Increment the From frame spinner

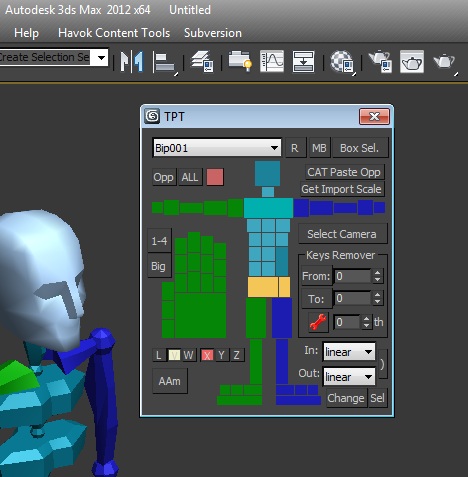click(377, 273)
